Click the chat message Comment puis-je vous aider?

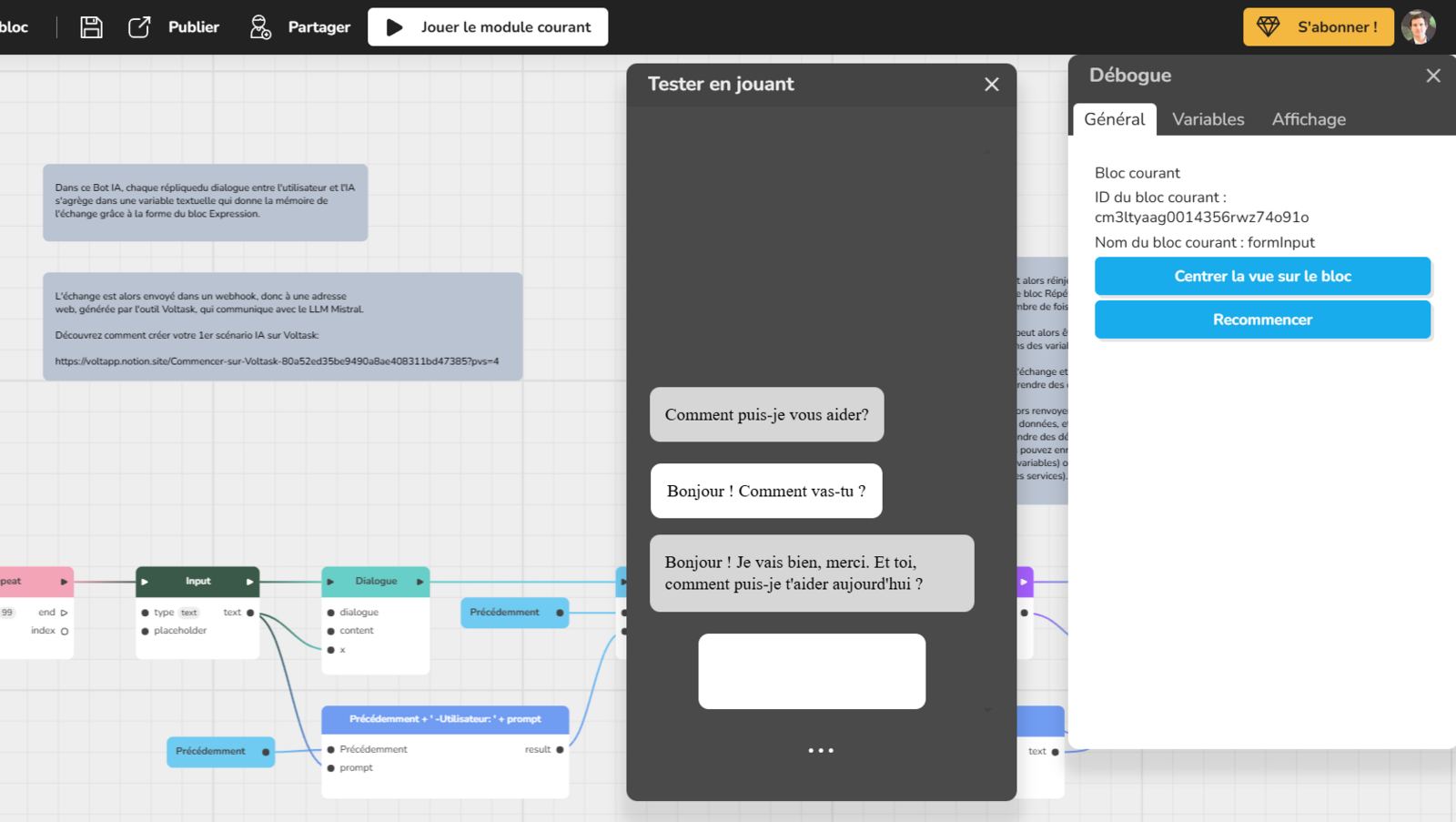(766, 415)
